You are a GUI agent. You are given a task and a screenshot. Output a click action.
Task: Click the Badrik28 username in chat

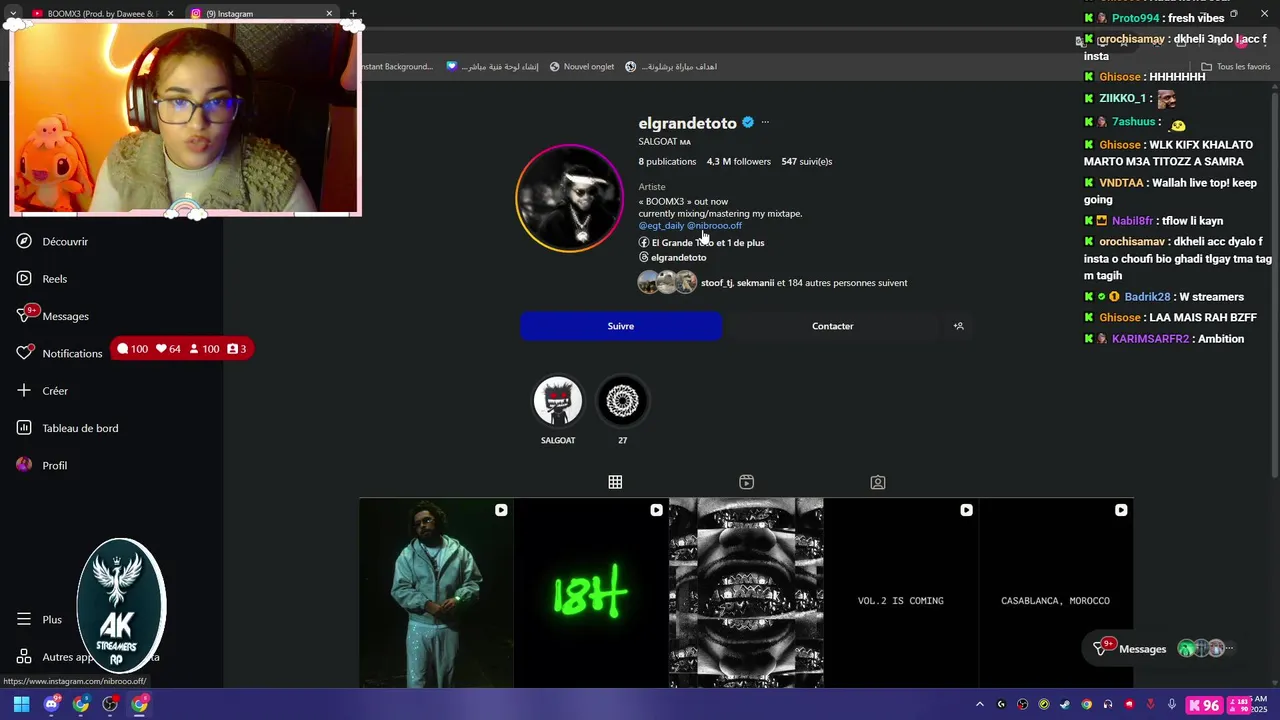(1147, 297)
